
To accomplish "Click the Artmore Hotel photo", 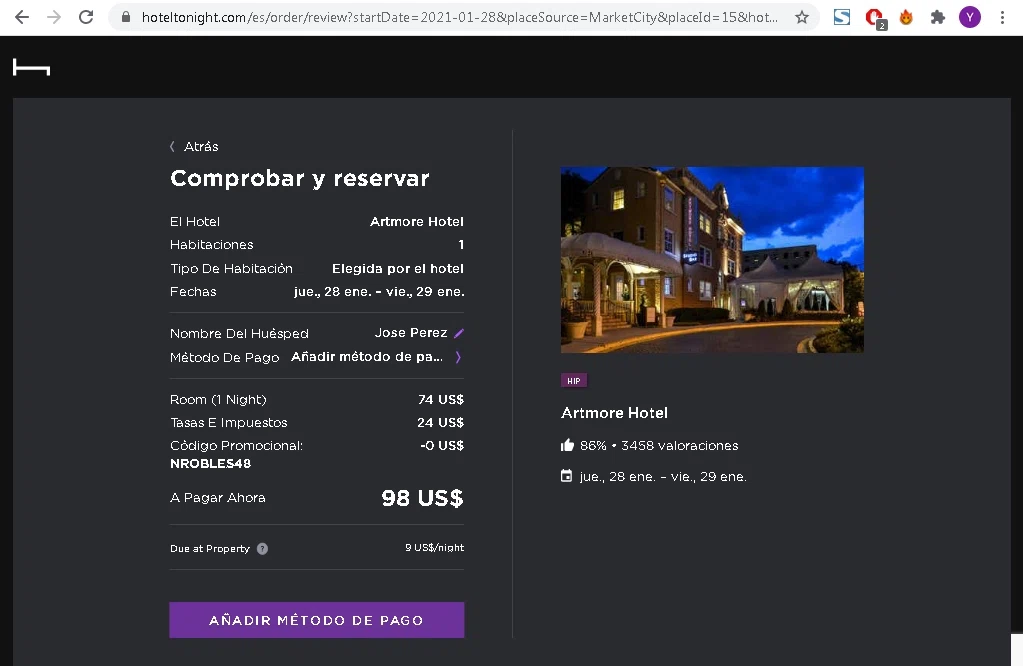I will point(712,260).
